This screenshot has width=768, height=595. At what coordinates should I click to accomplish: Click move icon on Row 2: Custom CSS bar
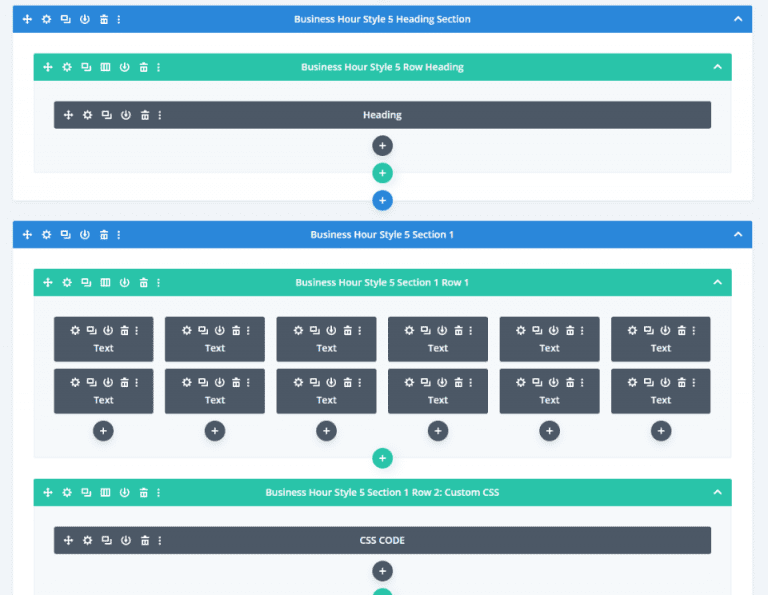tap(48, 493)
